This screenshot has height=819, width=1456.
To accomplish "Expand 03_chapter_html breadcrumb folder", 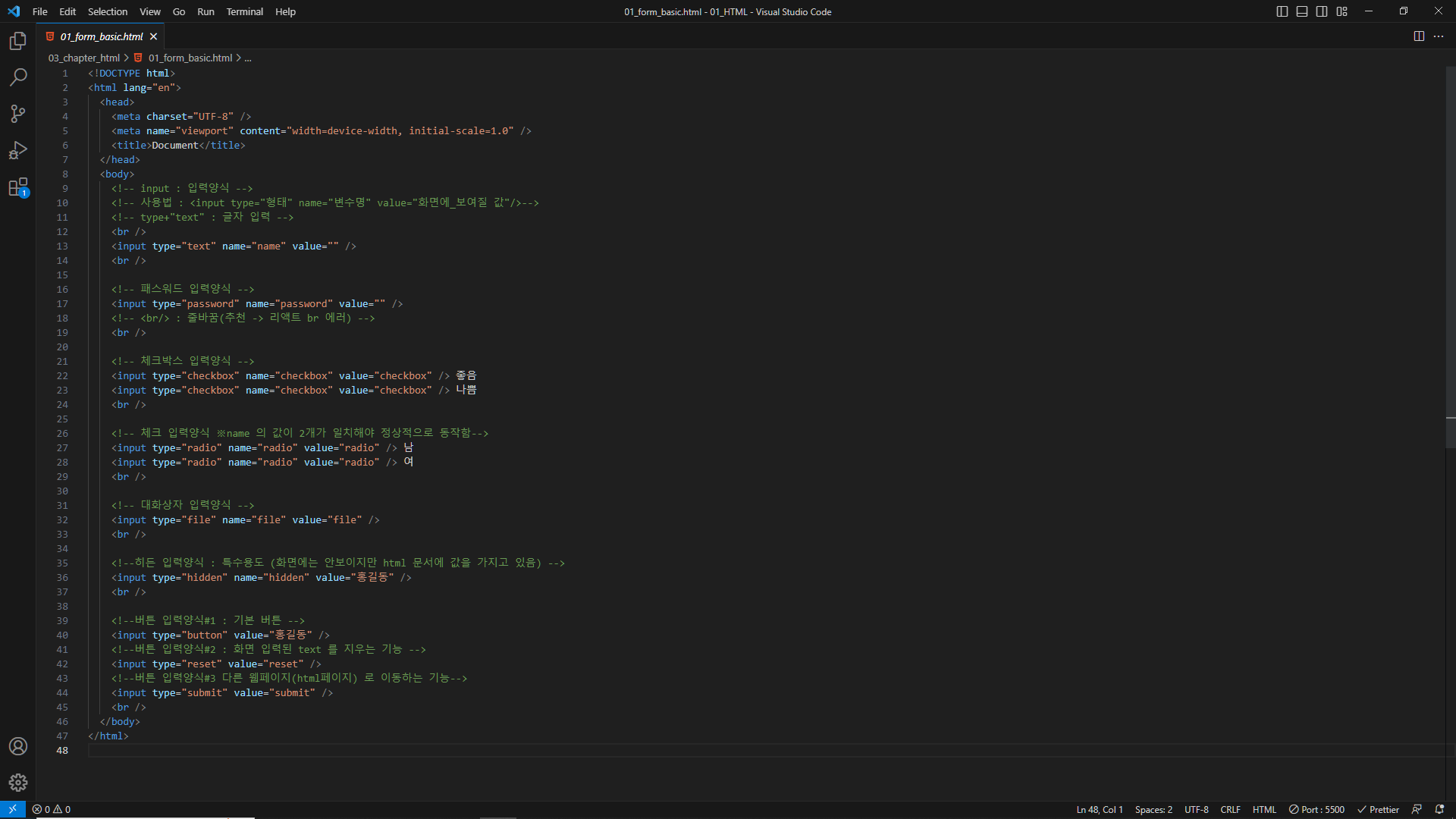I will click(x=83, y=58).
